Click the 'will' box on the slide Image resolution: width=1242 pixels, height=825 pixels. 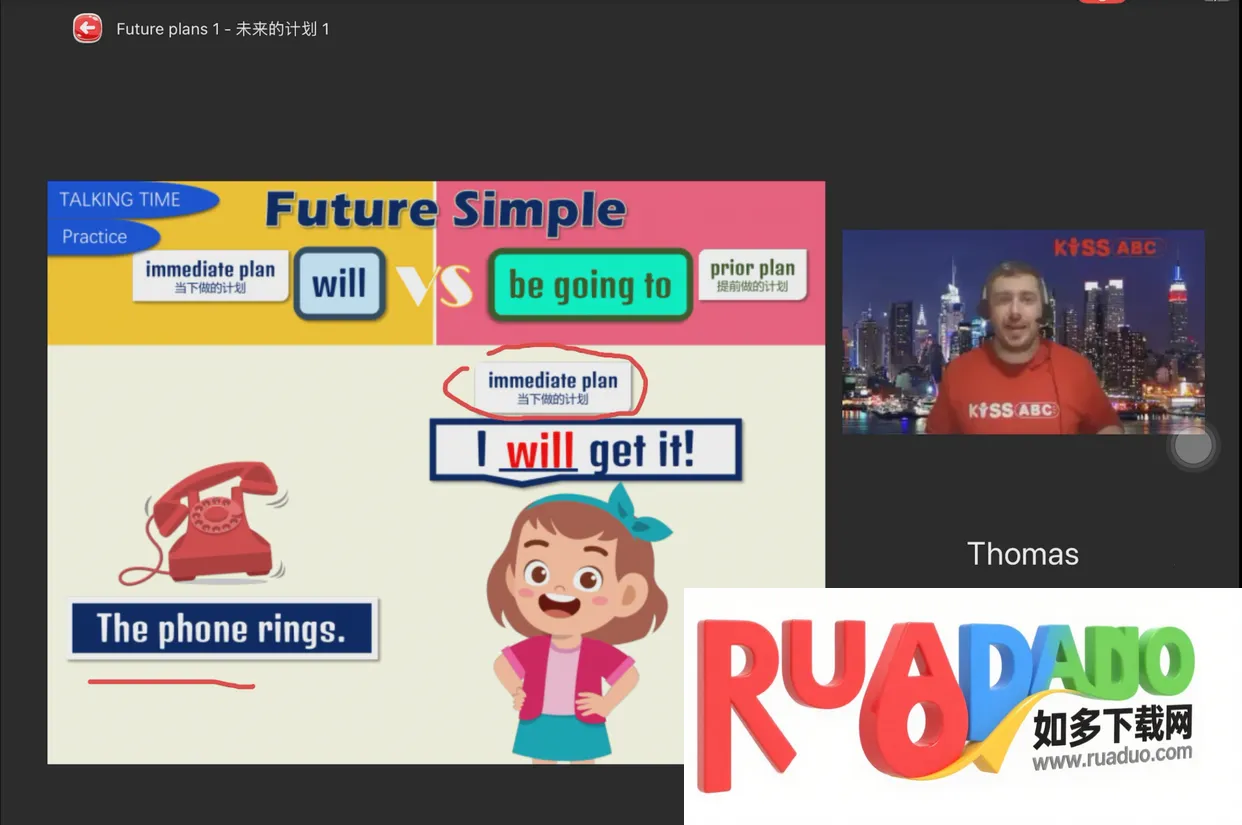[x=339, y=284]
